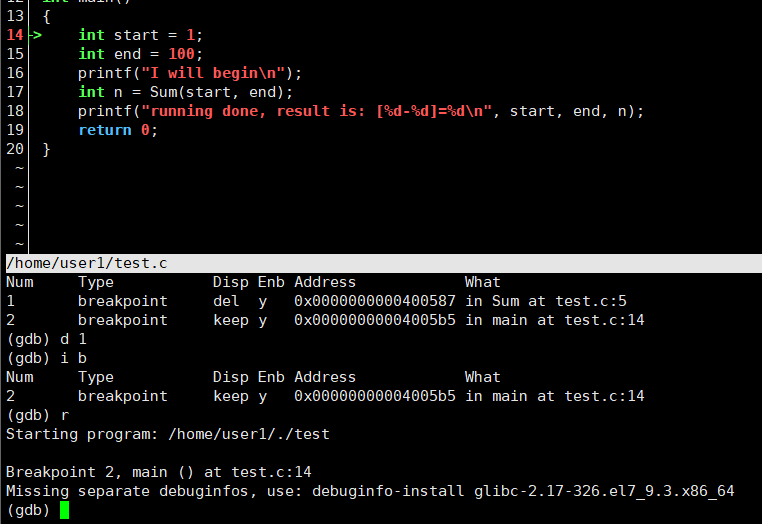This screenshot has width=762, height=524.
Task: Click the gdb prompt cursor block
Action: coord(65,510)
